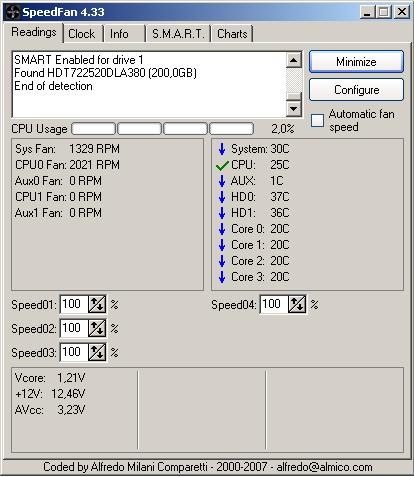The image size is (414, 477).
Task: Enable the Automatic fan speed checkbox
Action: pyautogui.click(x=317, y=120)
